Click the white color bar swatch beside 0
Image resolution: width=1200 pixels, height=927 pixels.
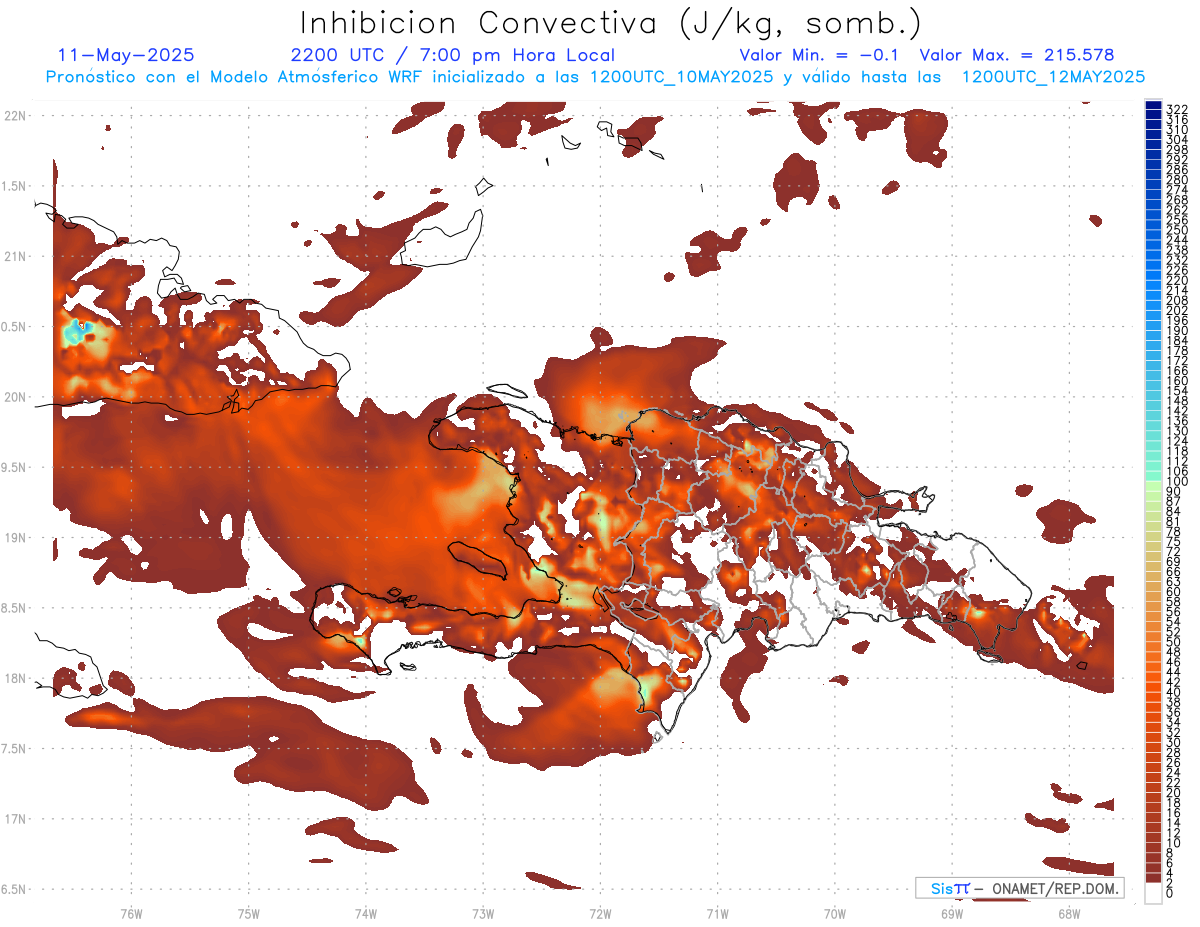click(x=1153, y=894)
